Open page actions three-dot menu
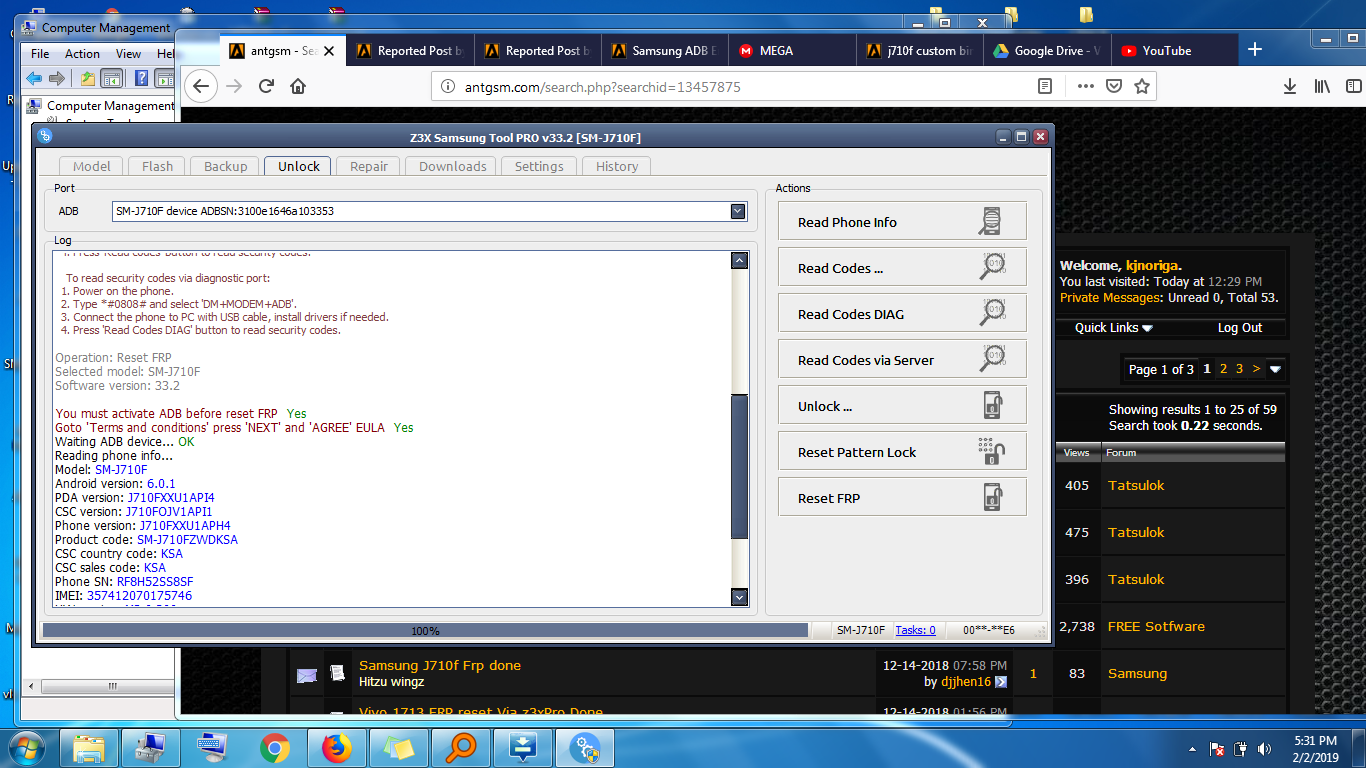Screen dimensions: 1366x768 (x=1086, y=87)
